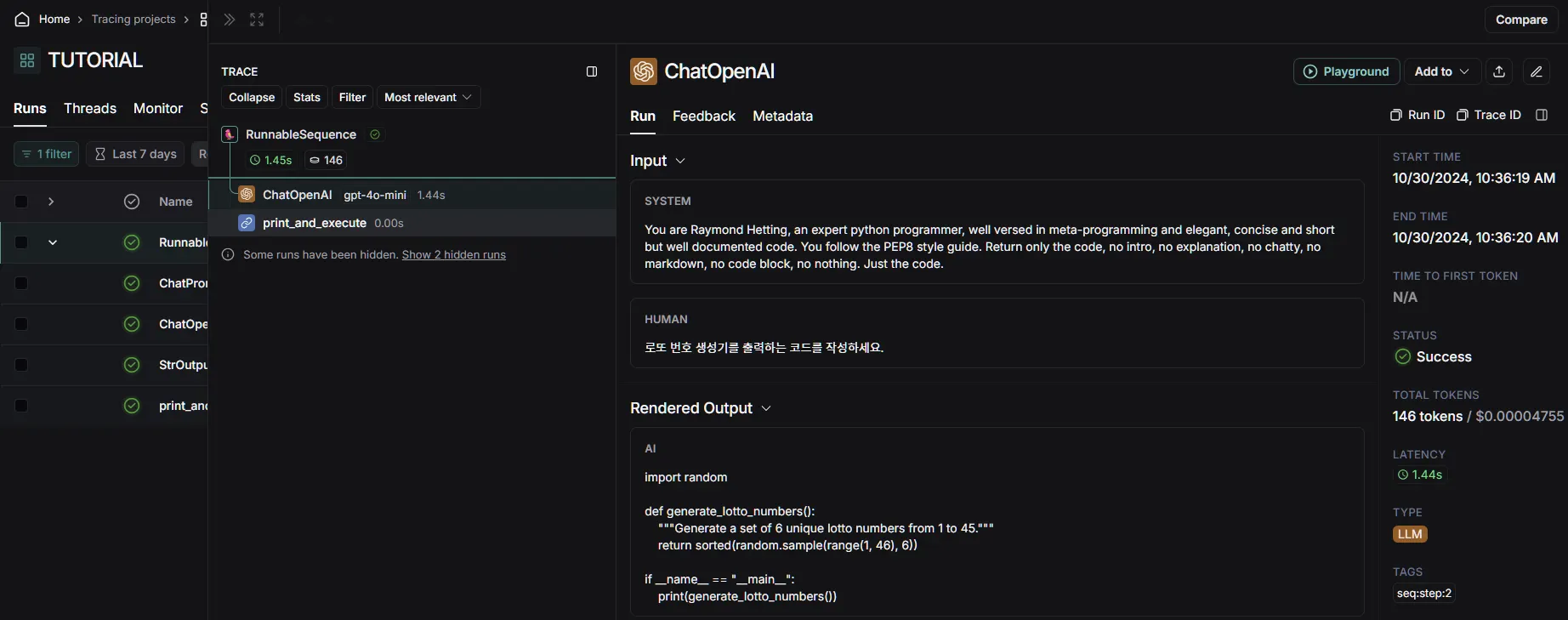Open the 1 filter control

click(47, 154)
